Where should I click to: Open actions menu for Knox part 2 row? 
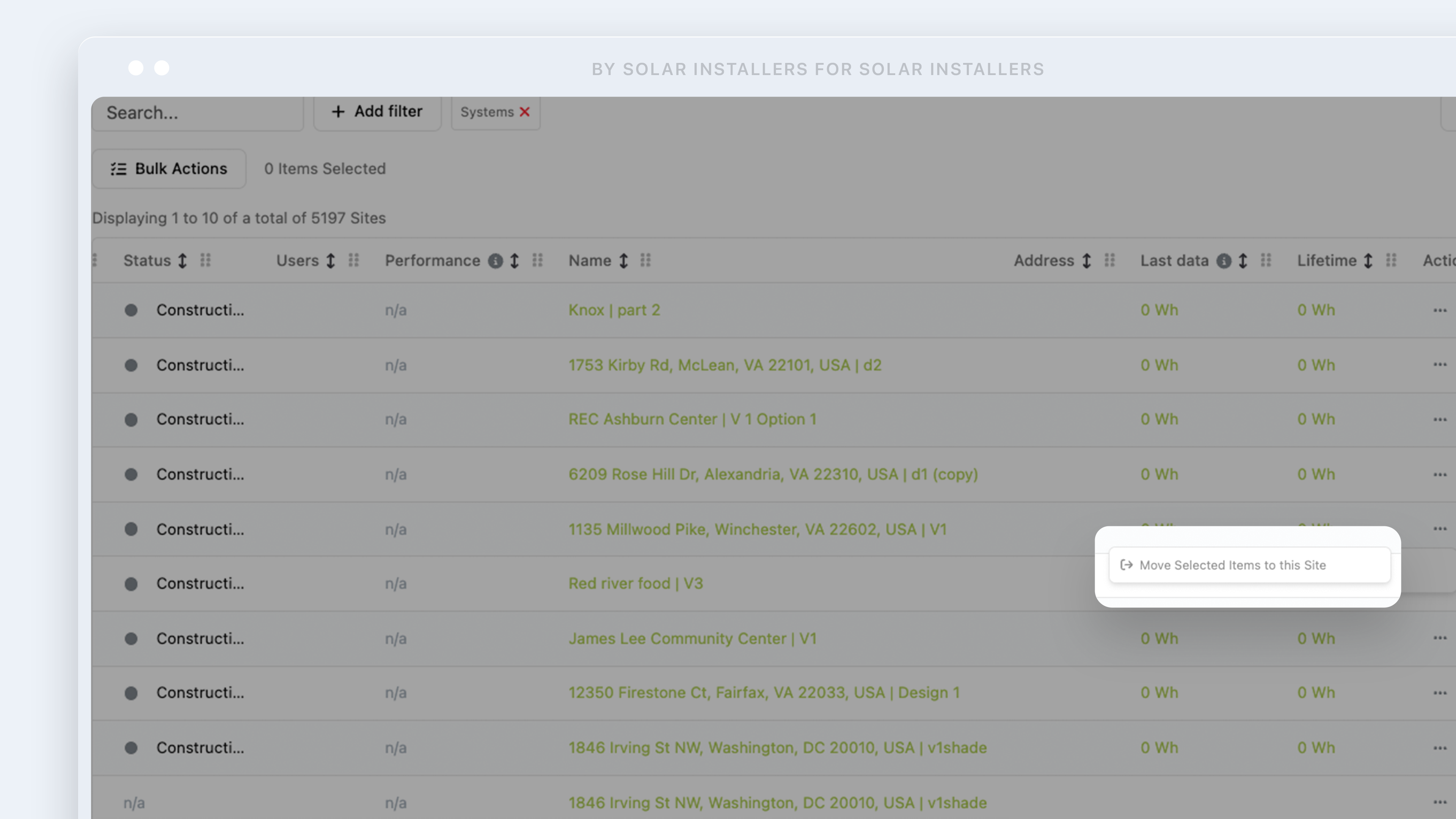(x=1440, y=310)
